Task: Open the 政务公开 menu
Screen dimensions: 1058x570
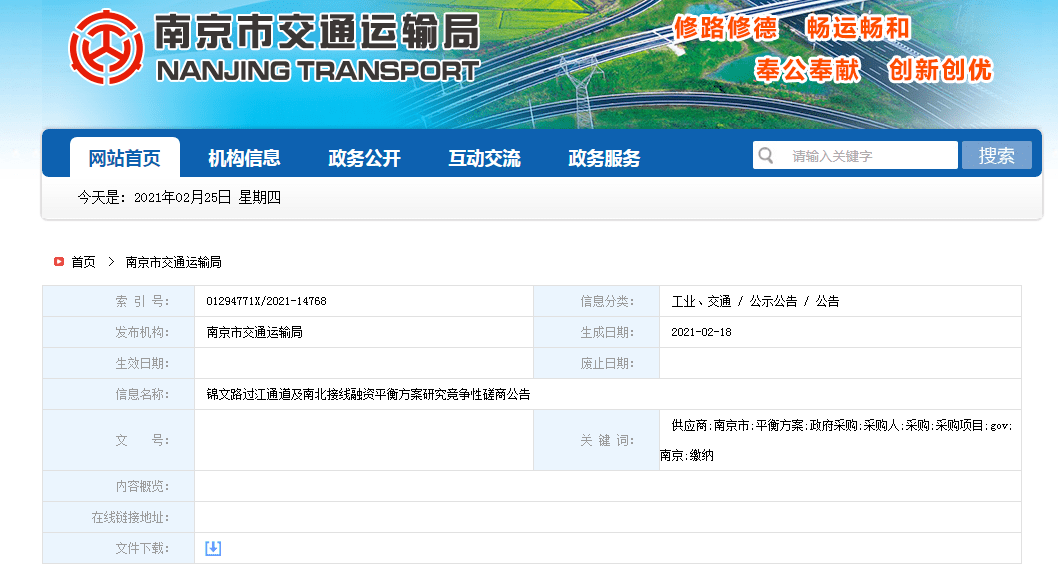Action: (x=364, y=158)
